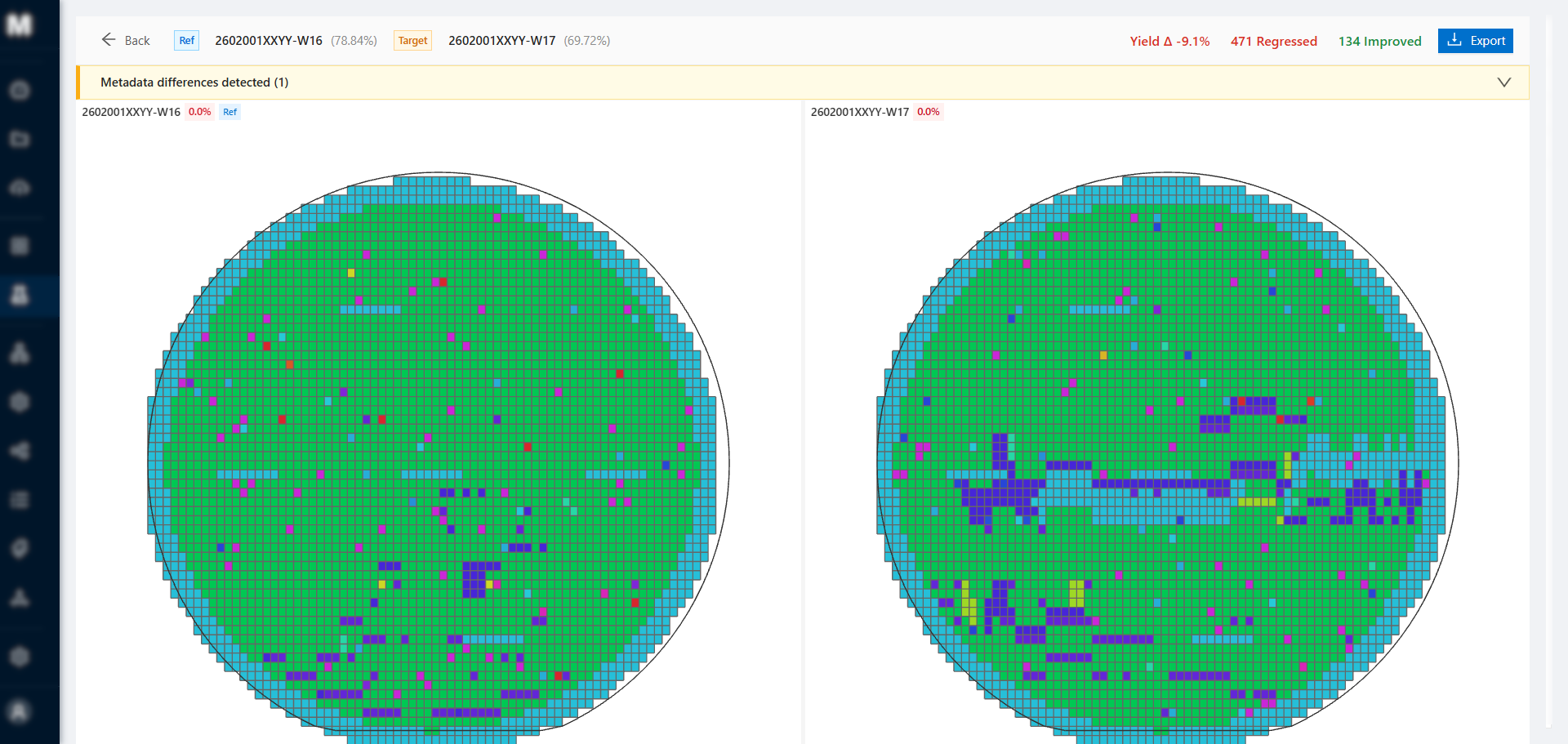Export the wafer comparison
1568x744 pixels.
(1475, 41)
